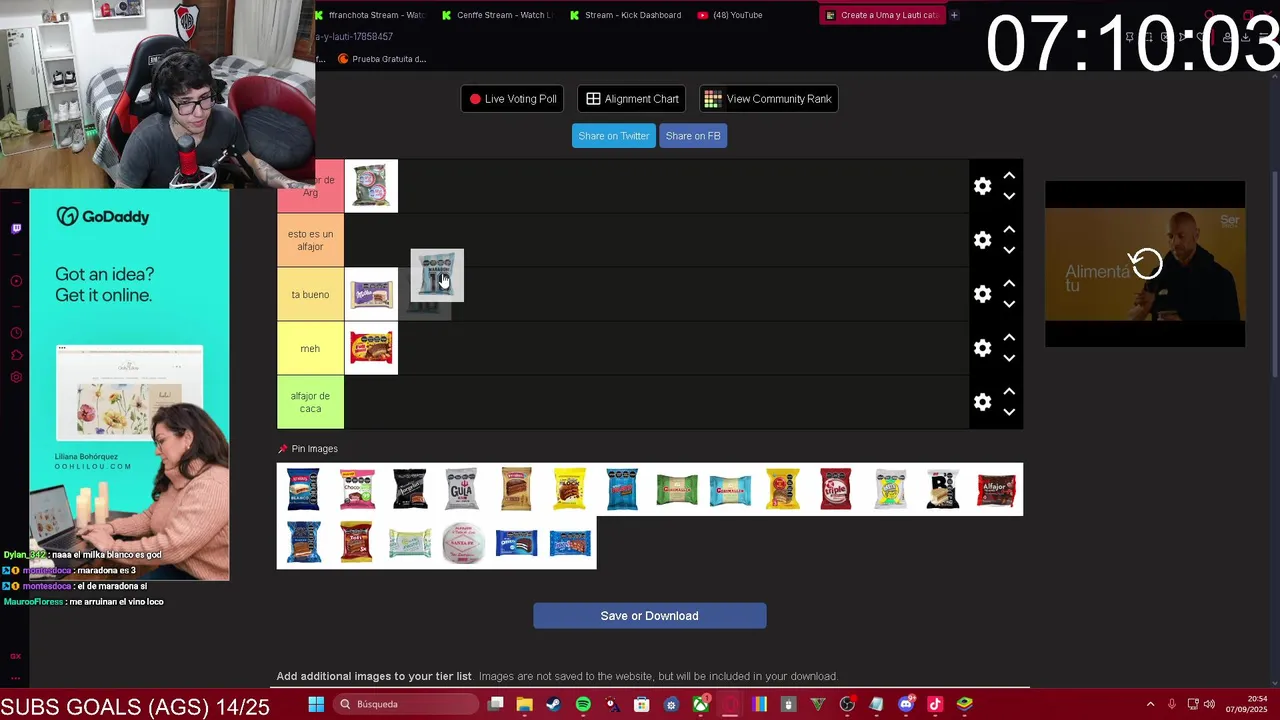Switch to the Cenffe Stream tab

pyautogui.click(x=497, y=15)
